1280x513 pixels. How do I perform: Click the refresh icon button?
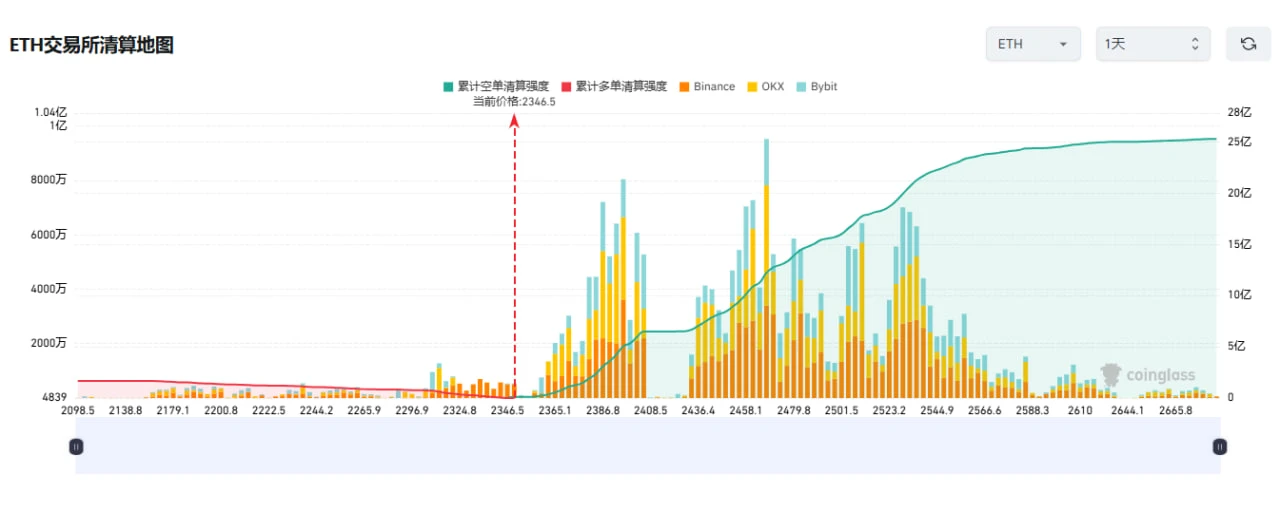point(1248,44)
